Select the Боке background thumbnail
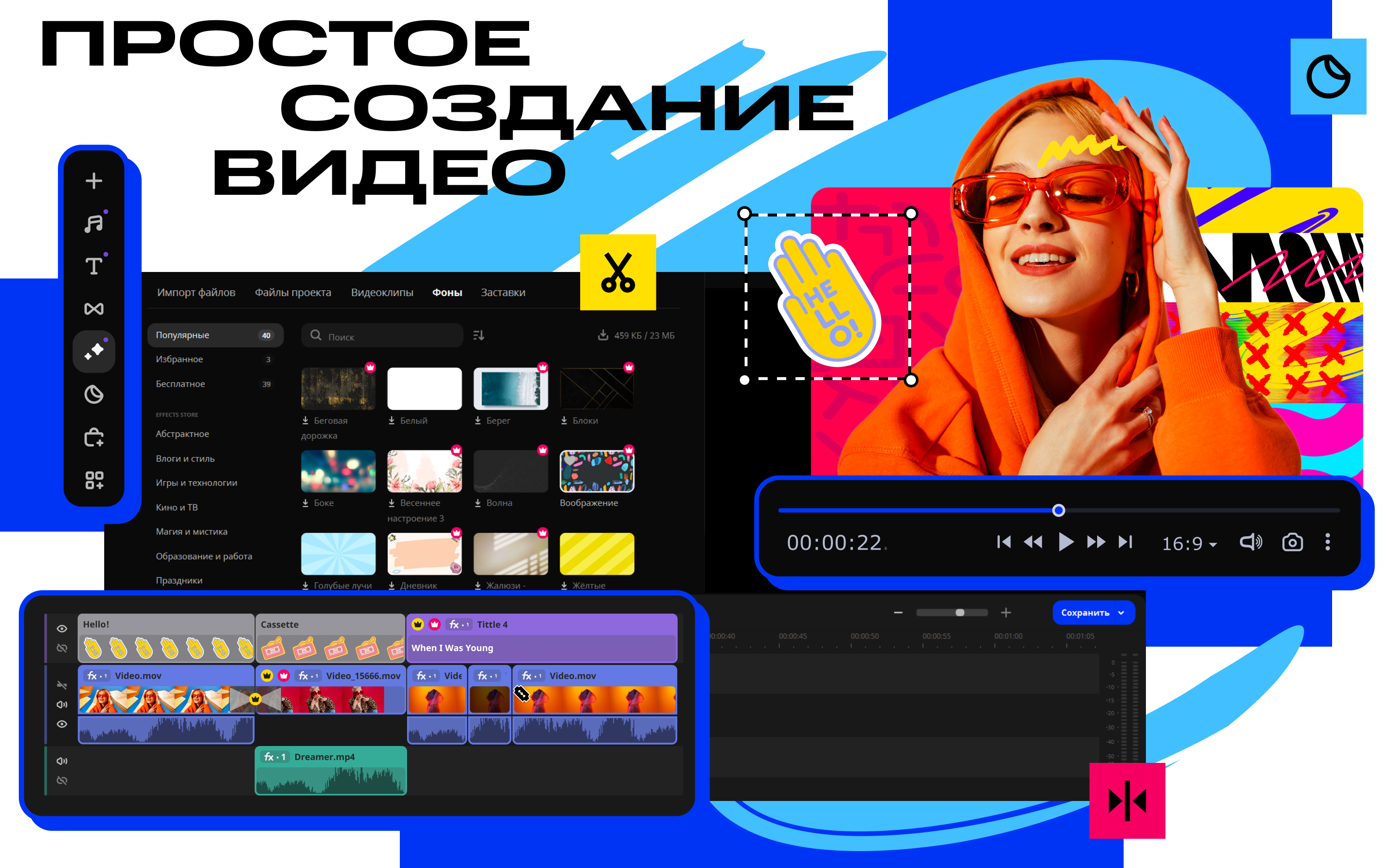Viewport: 1389px width, 868px height. click(338, 471)
